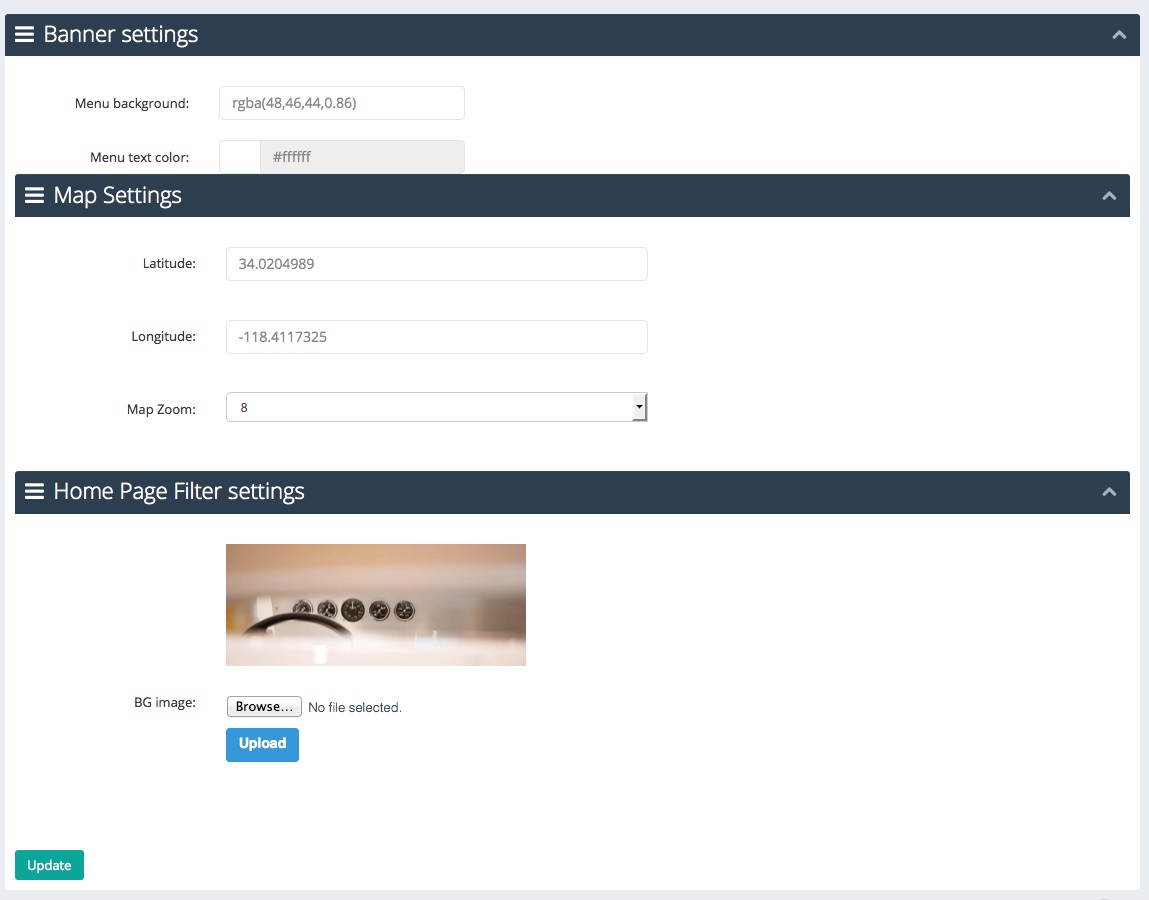Click the 'No file selected.' text
This screenshot has width=1149, height=900.
coord(355,707)
